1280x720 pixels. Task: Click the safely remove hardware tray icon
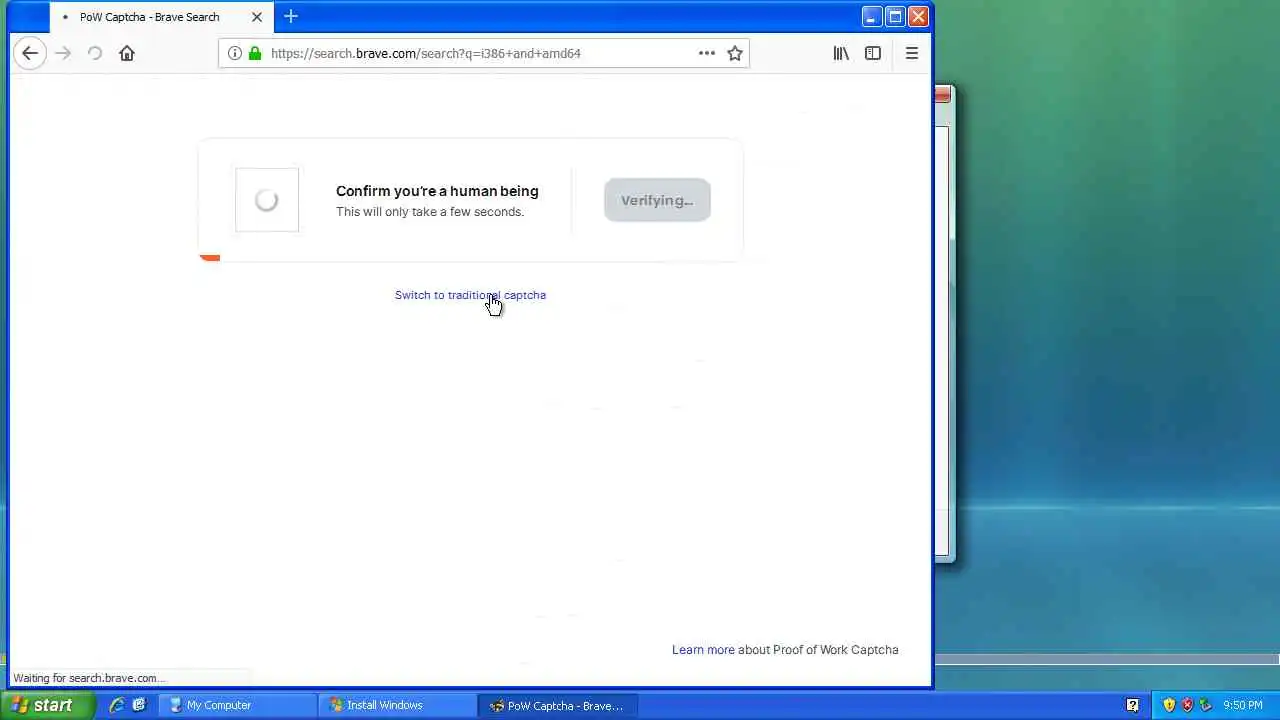1205,705
